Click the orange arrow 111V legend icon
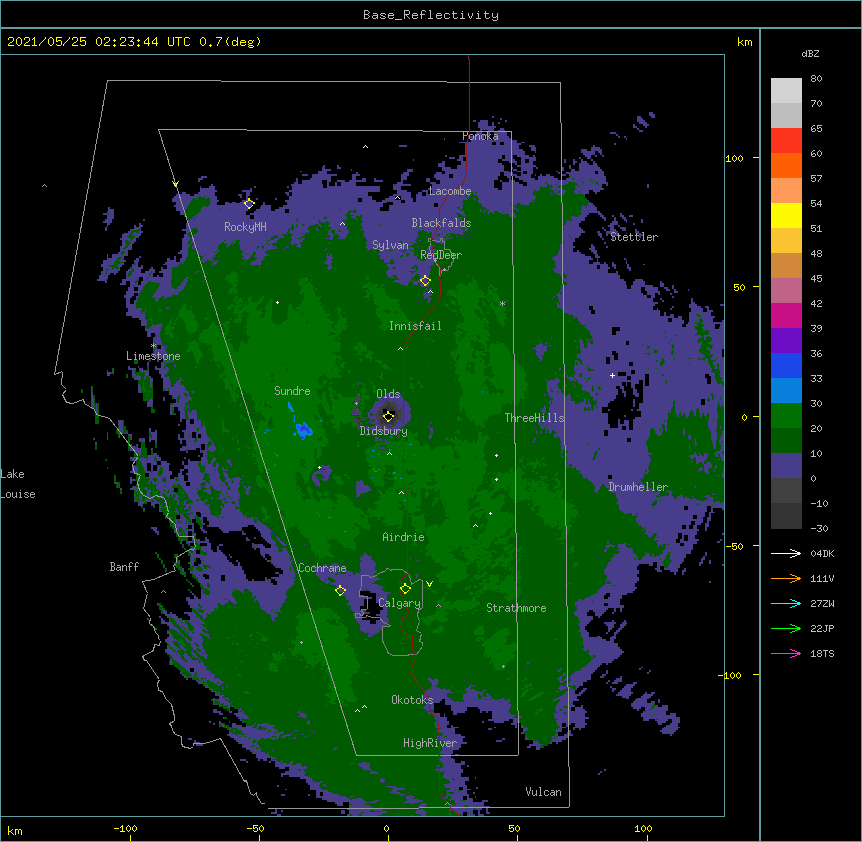The width and height of the screenshot is (862, 842). [786, 578]
